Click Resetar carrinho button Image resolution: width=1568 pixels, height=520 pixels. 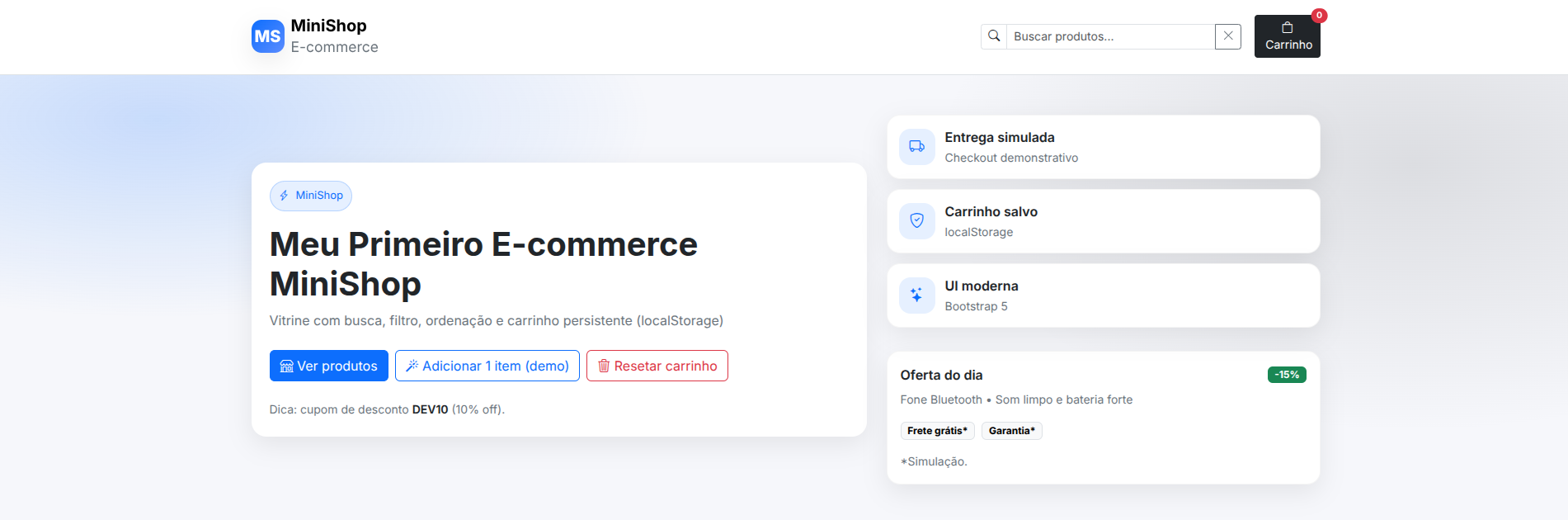click(657, 366)
